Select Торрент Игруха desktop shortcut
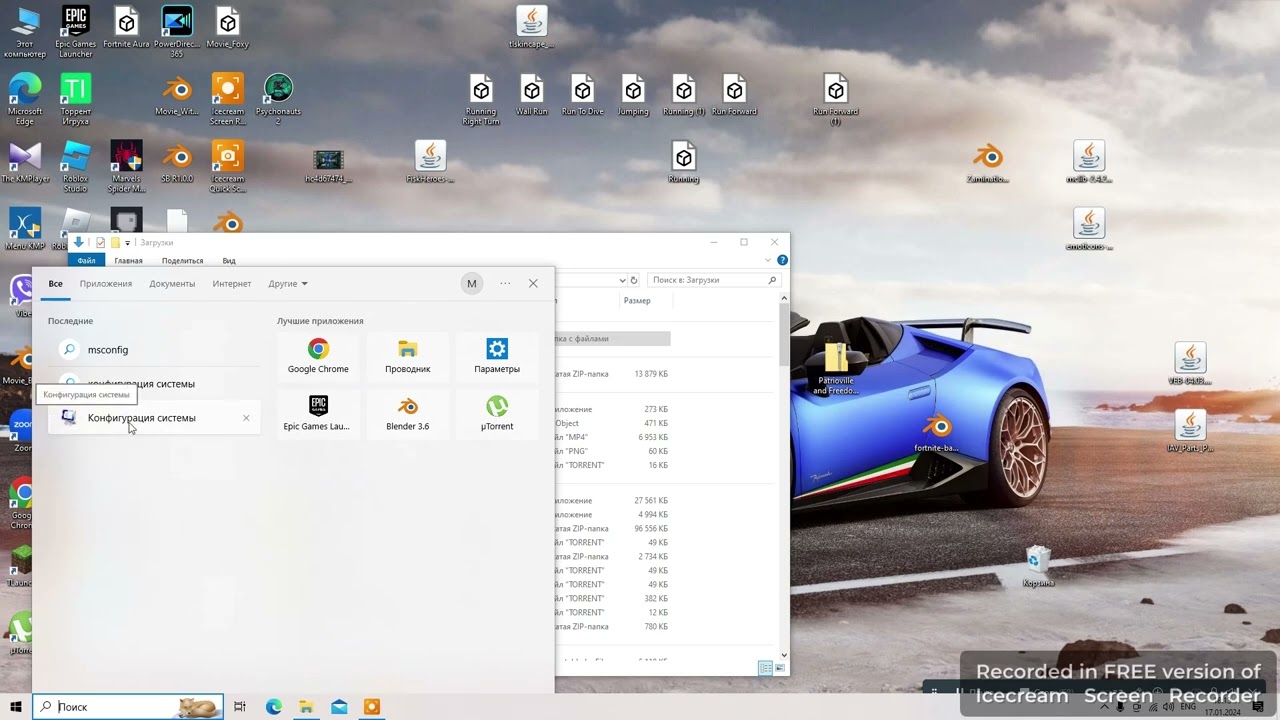Image resolution: width=1280 pixels, height=720 pixels. click(x=75, y=99)
